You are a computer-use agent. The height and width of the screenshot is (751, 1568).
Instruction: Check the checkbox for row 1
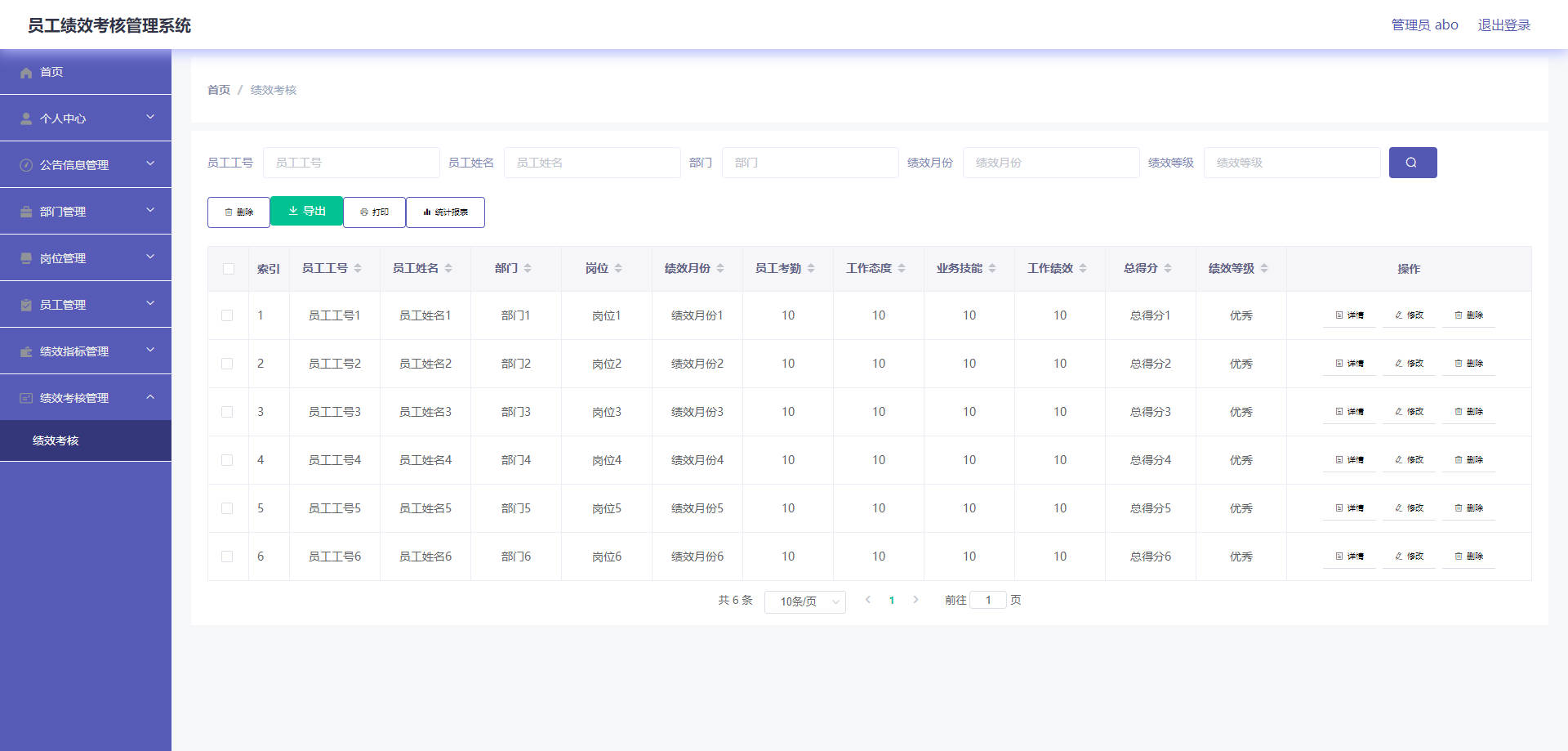click(x=227, y=315)
